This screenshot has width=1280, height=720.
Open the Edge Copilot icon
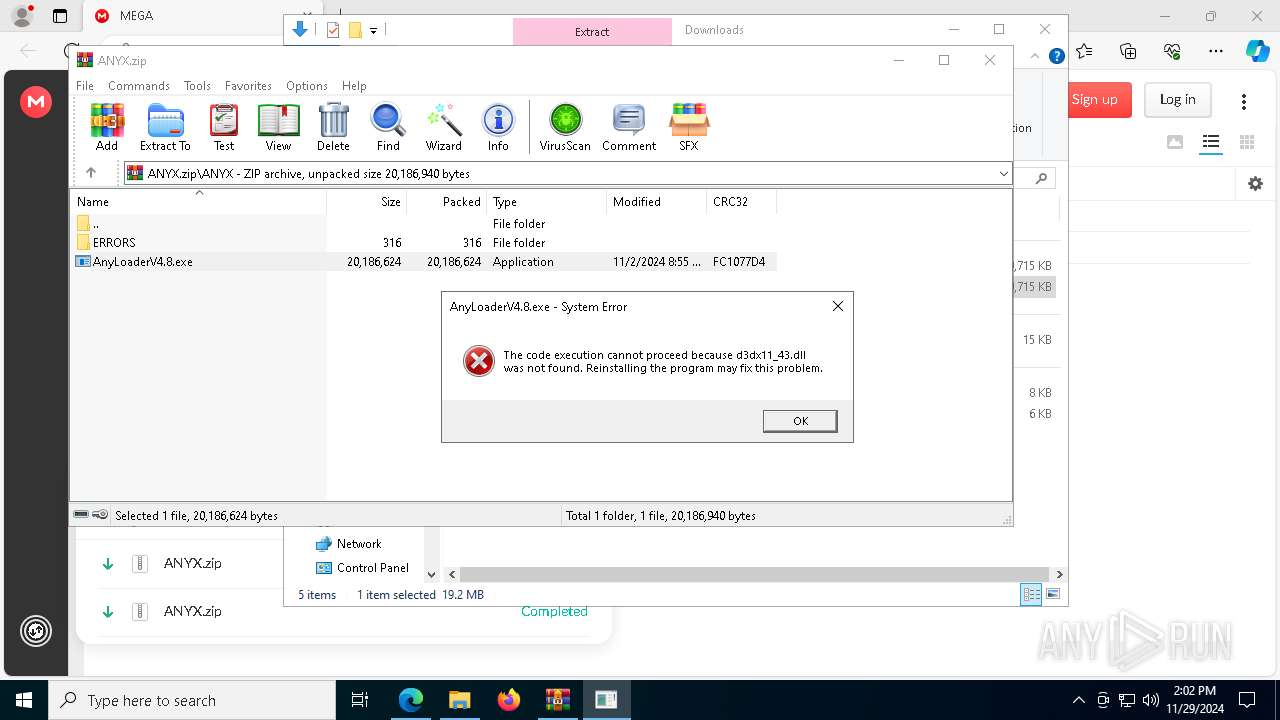1257,51
